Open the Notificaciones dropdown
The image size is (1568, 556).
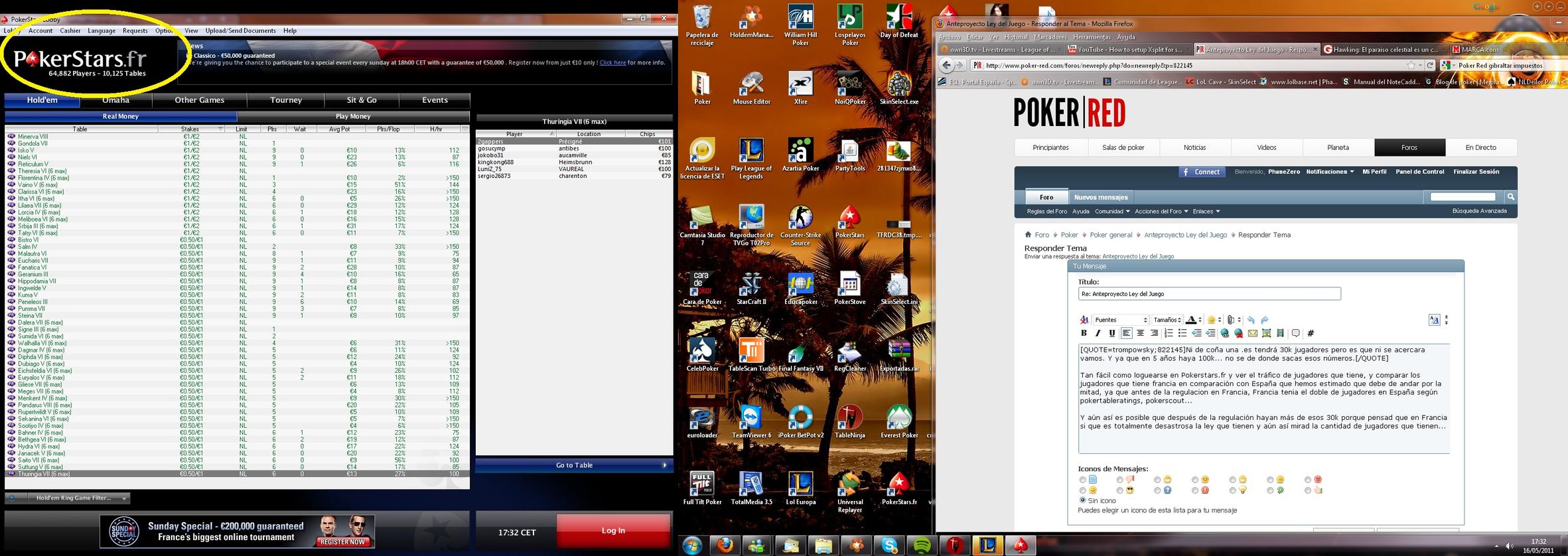click(x=1330, y=171)
